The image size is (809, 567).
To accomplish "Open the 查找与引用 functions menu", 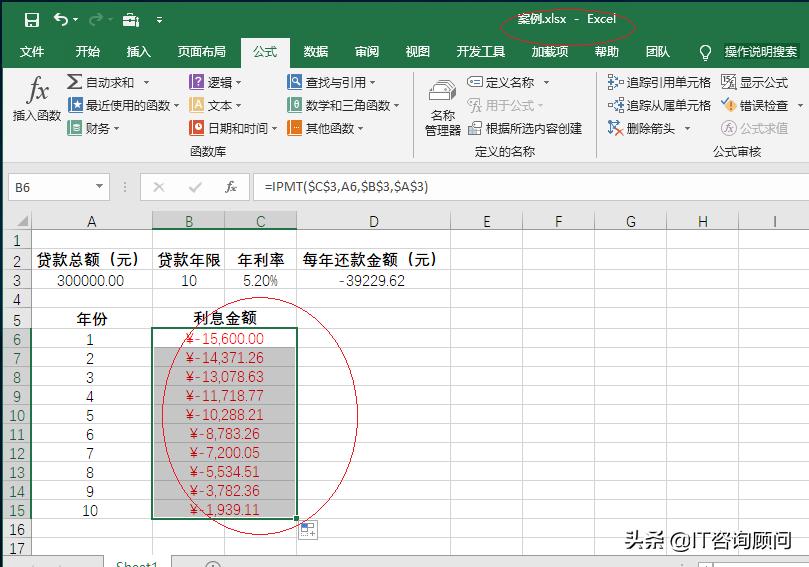I will click(x=331, y=83).
